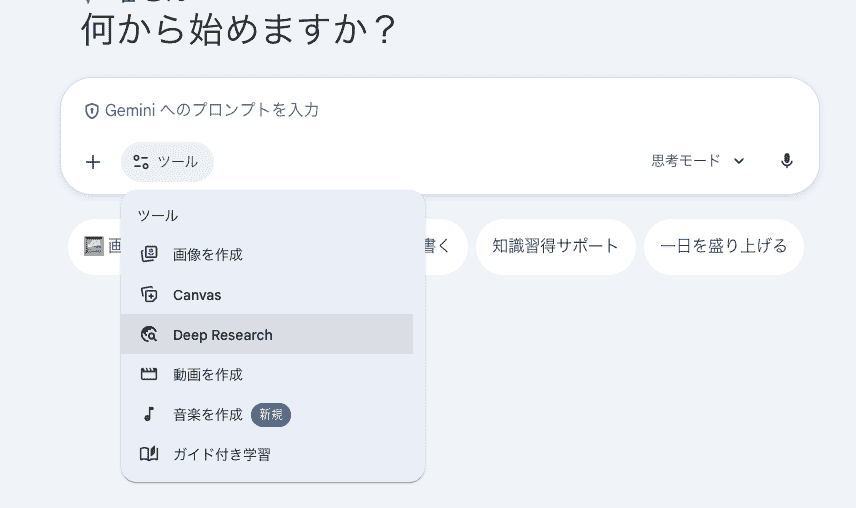Click the microphone voice input icon
This screenshot has height=508, width=856.
[x=786, y=161]
